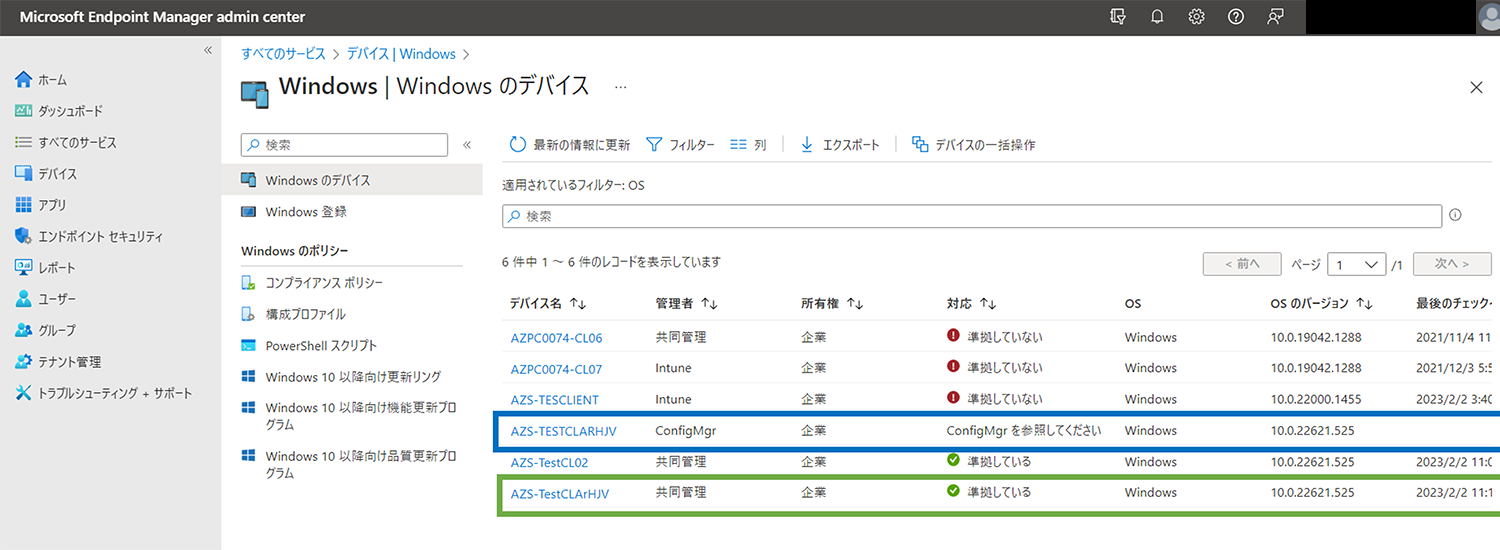Open the settings gear icon
Image resolution: width=1500 pixels, height=550 pixels.
1196,17
